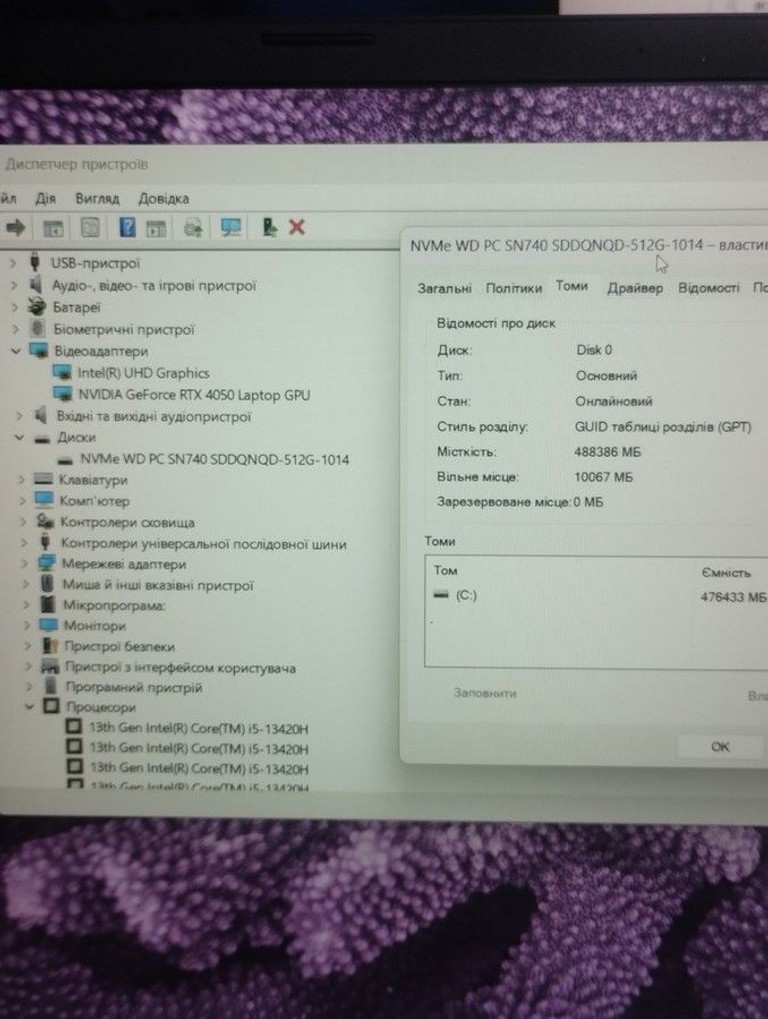Click the 488386 МБ capacity value

[608, 452]
